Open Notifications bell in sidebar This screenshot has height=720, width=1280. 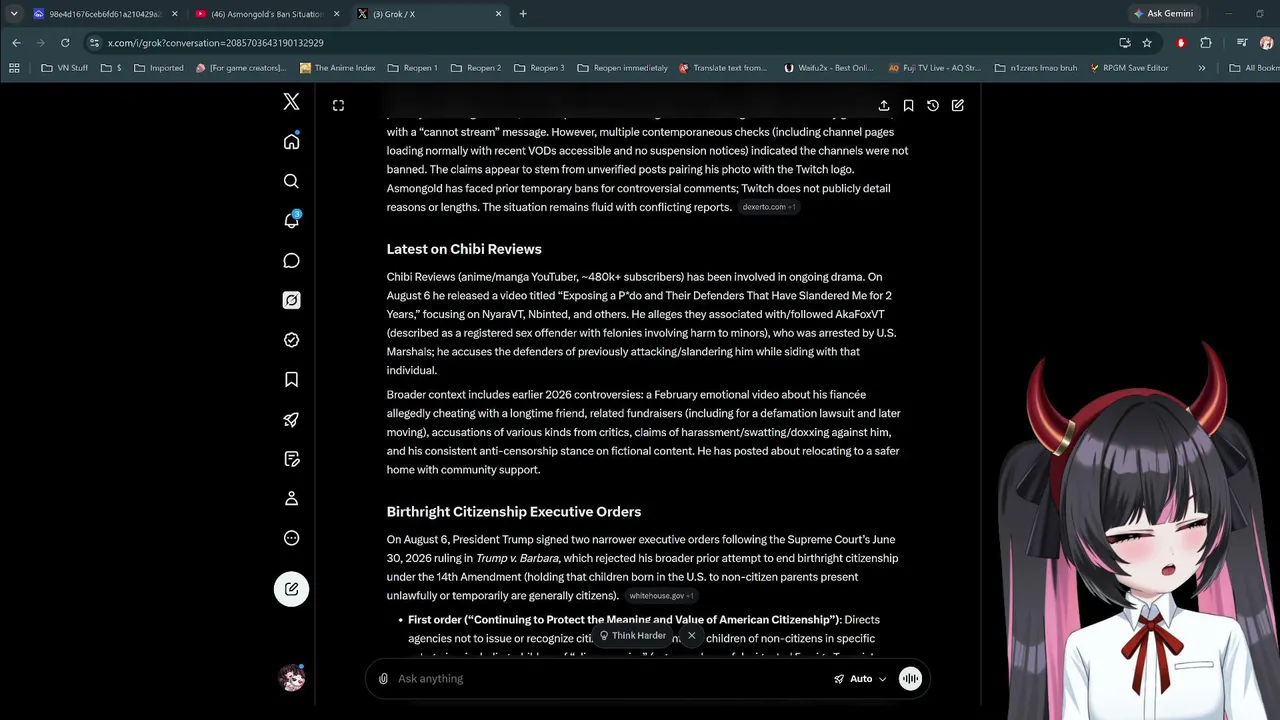click(x=292, y=220)
